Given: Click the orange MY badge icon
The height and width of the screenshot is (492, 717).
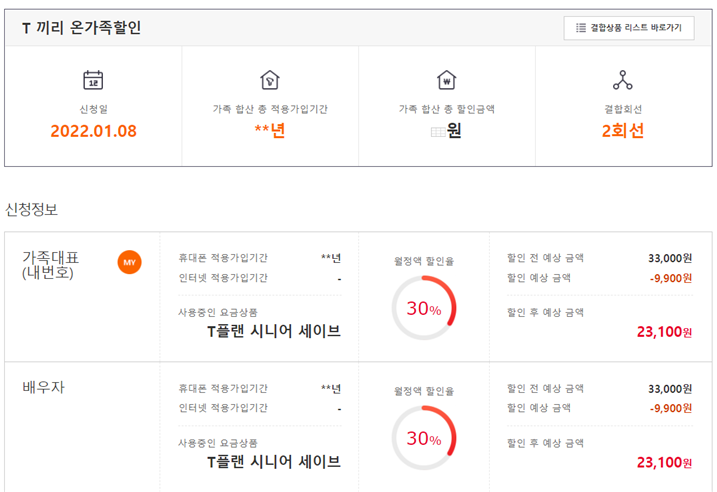Looking at the screenshot, I should point(129,262).
